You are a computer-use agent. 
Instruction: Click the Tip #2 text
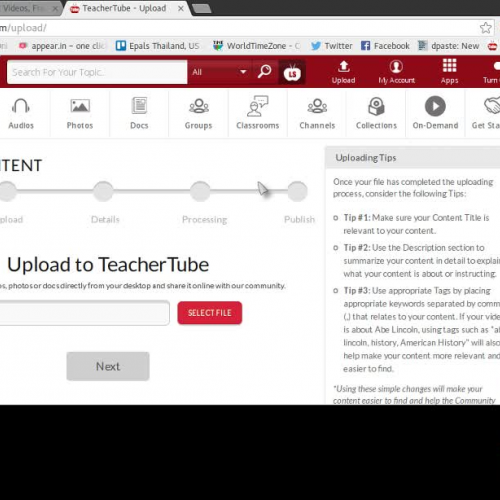pyautogui.click(x=422, y=261)
